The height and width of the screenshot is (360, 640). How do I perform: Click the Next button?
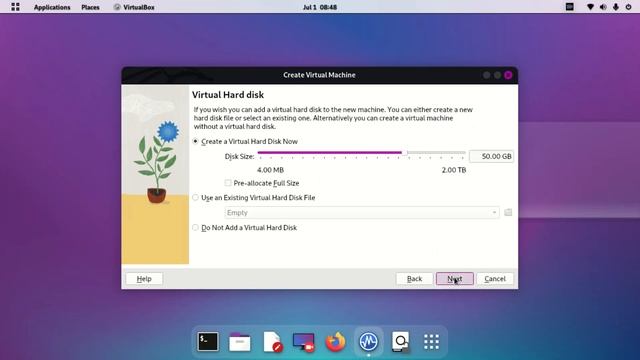455,279
